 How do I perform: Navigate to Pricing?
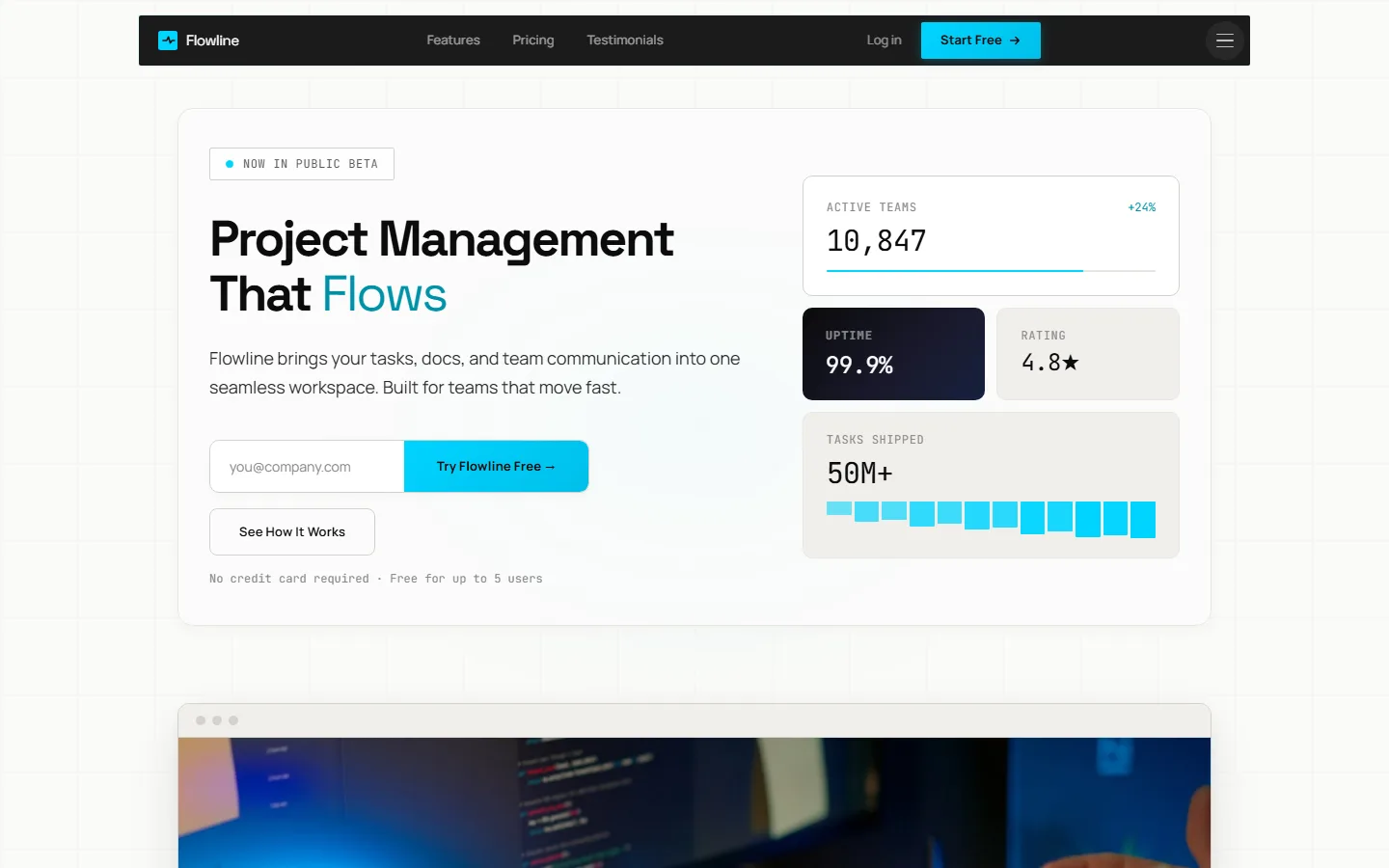click(x=532, y=41)
